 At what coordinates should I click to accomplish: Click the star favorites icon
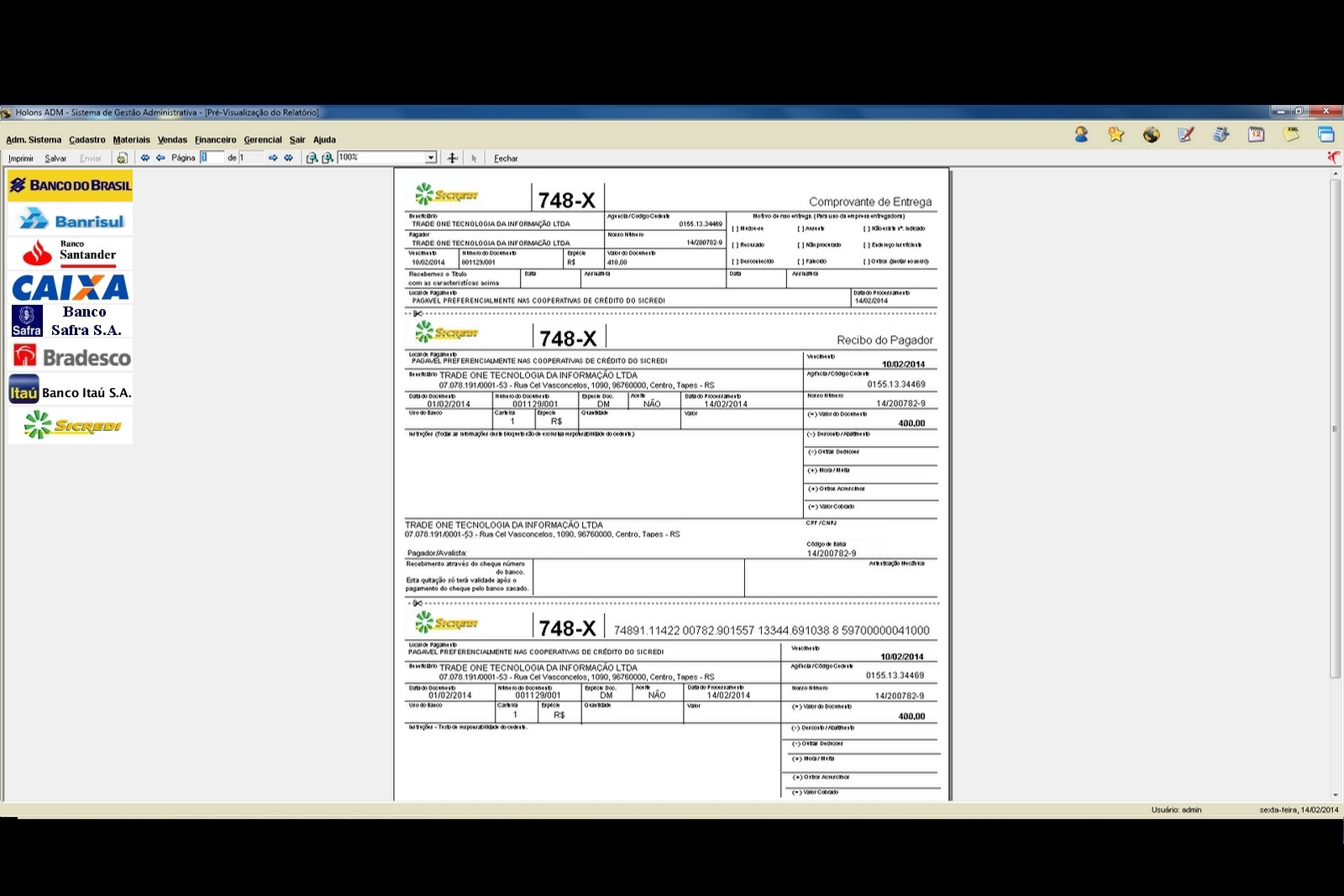click(1116, 134)
